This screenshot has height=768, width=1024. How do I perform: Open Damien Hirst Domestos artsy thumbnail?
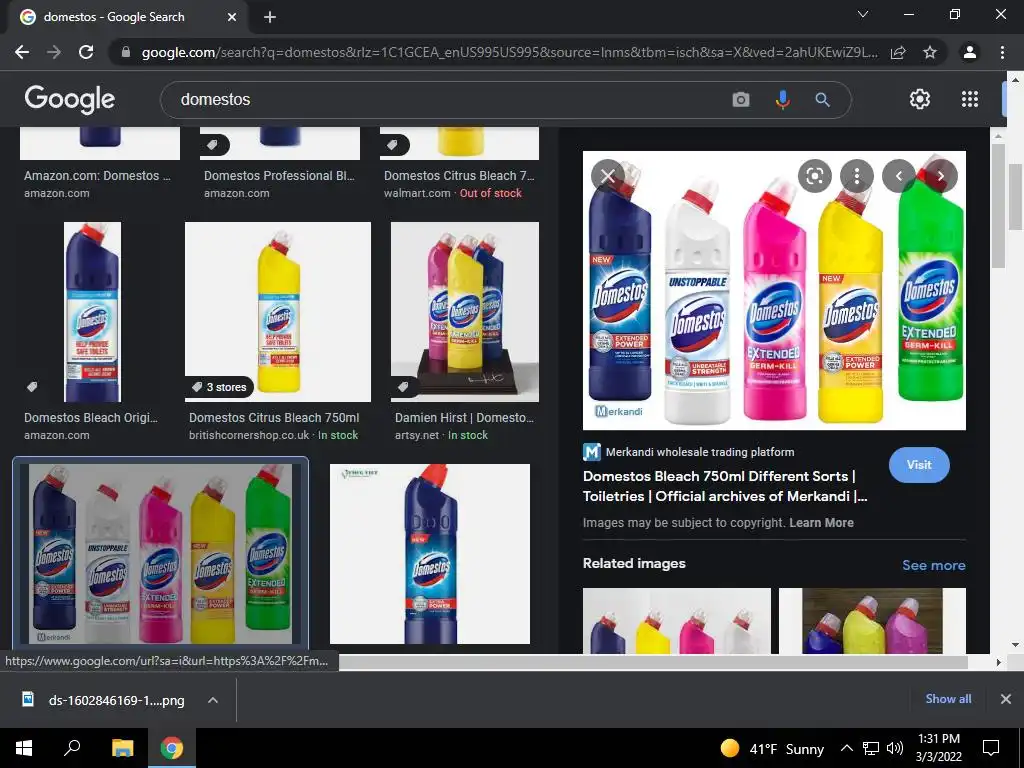pos(465,312)
